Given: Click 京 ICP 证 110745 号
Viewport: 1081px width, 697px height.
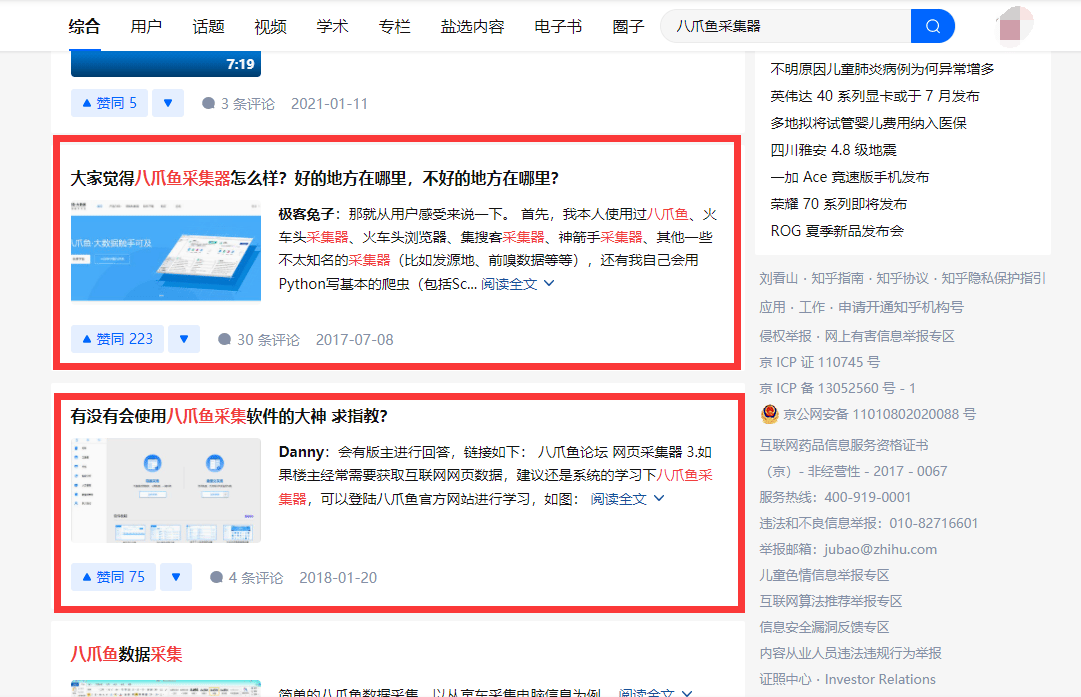Looking at the screenshot, I should point(820,362).
